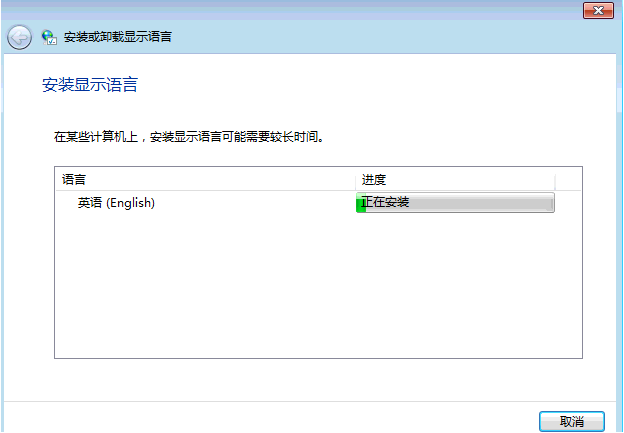Click the empty title bar area
The height and width of the screenshot is (433, 624).
pyautogui.click(x=300, y=9)
